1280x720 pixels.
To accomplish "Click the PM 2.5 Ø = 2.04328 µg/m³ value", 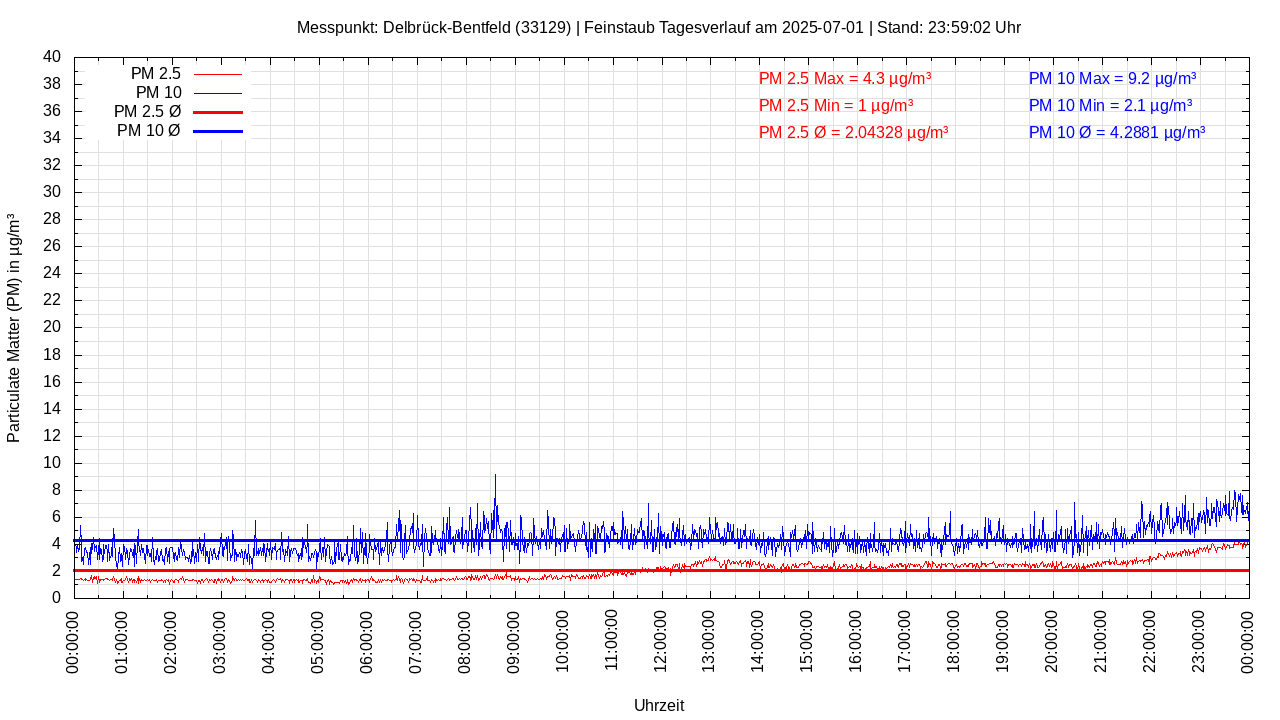I will tap(853, 132).
